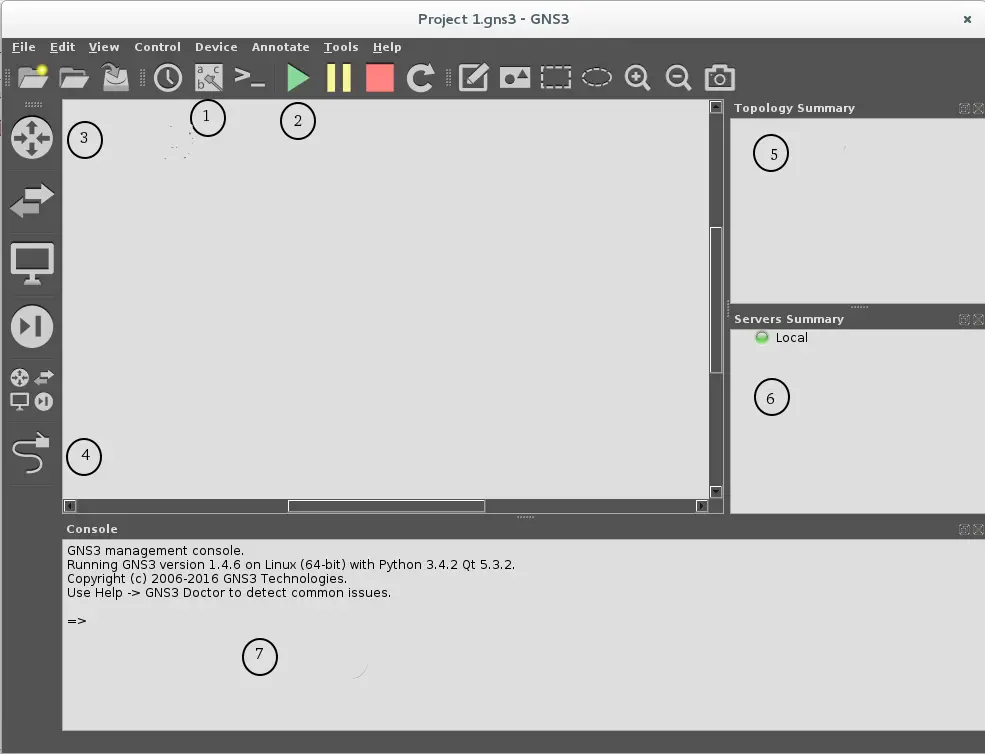Select the Local server entry
Viewport: 985px width, 754px height.
[782, 337]
